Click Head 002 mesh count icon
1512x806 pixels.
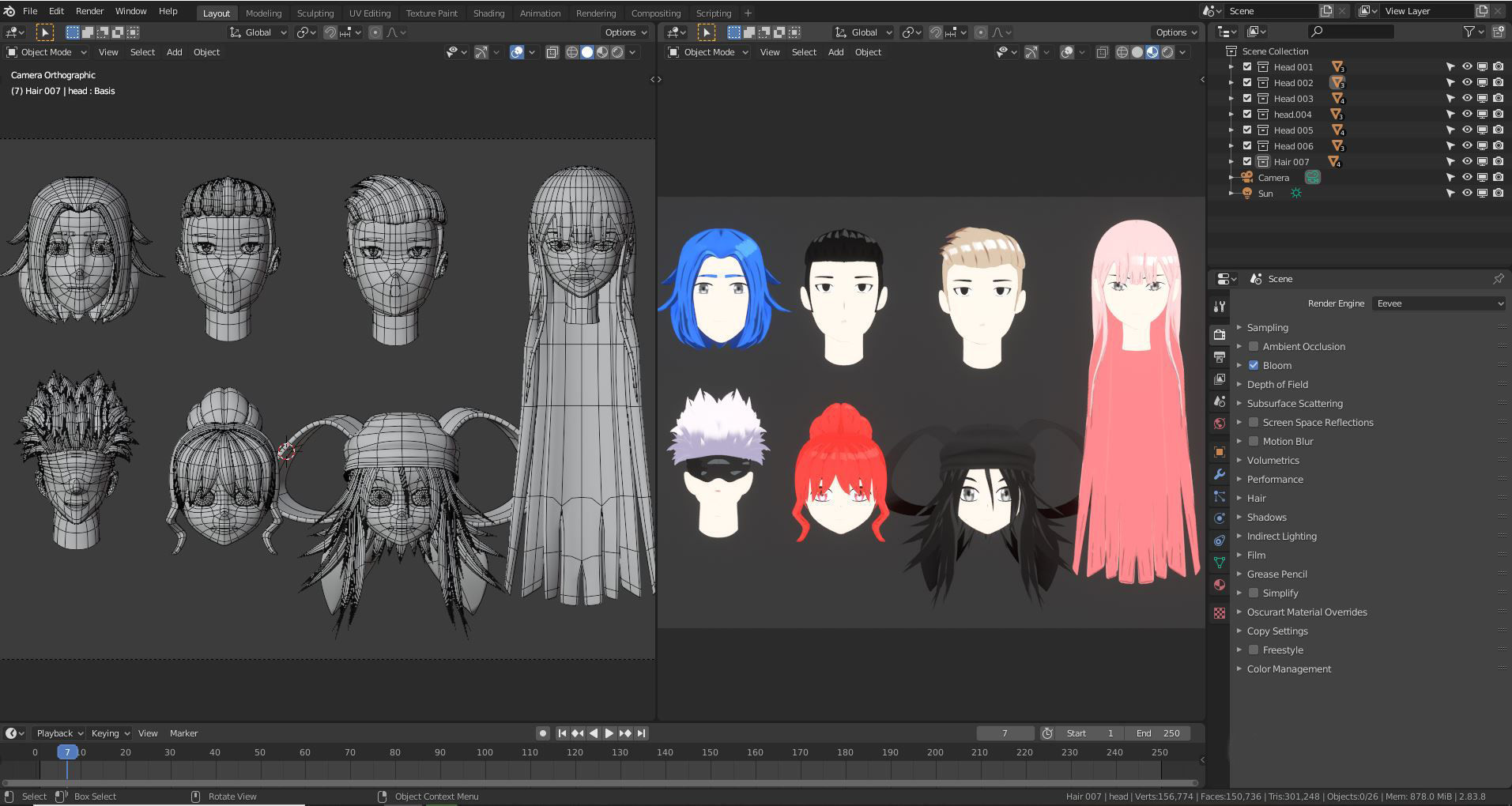tap(1337, 83)
